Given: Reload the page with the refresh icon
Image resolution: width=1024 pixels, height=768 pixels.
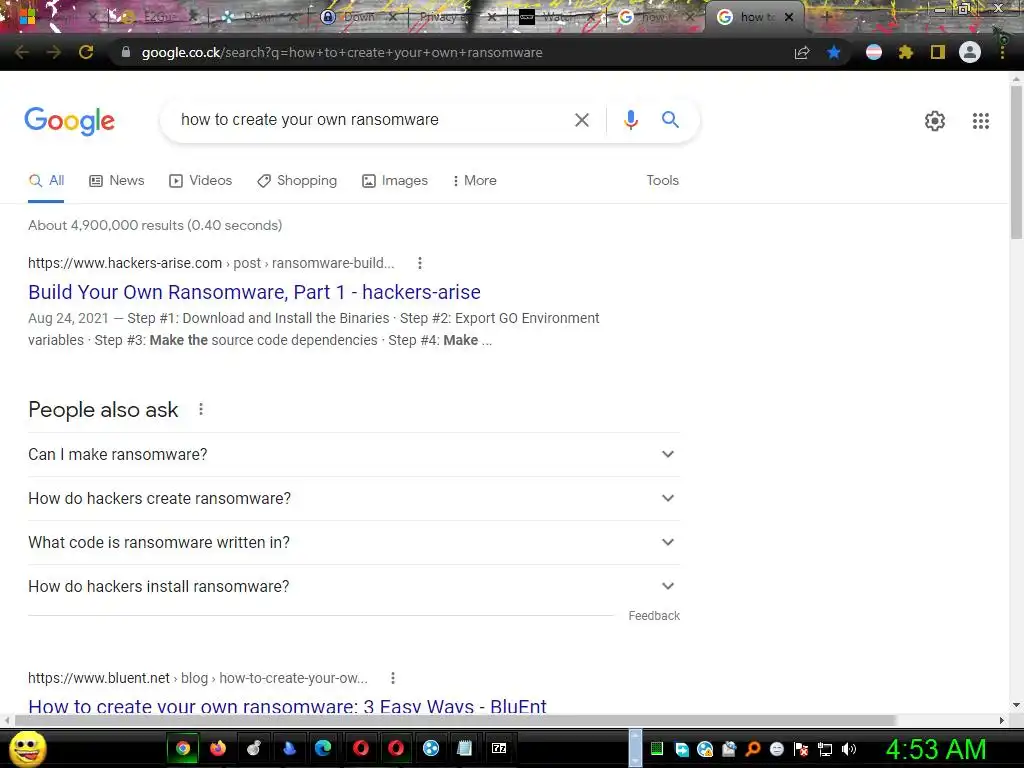Looking at the screenshot, I should [x=86, y=52].
